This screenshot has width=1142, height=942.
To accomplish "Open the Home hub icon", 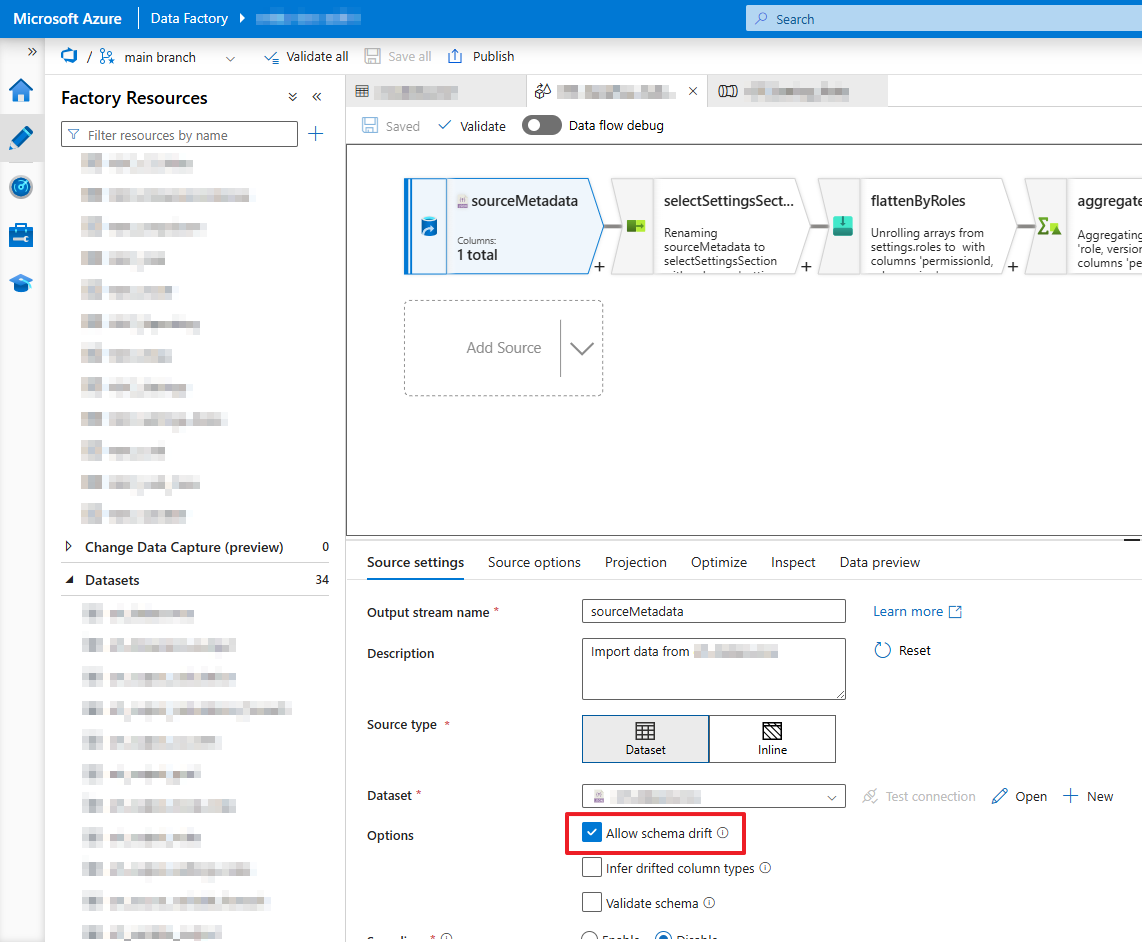I will (21, 90).
